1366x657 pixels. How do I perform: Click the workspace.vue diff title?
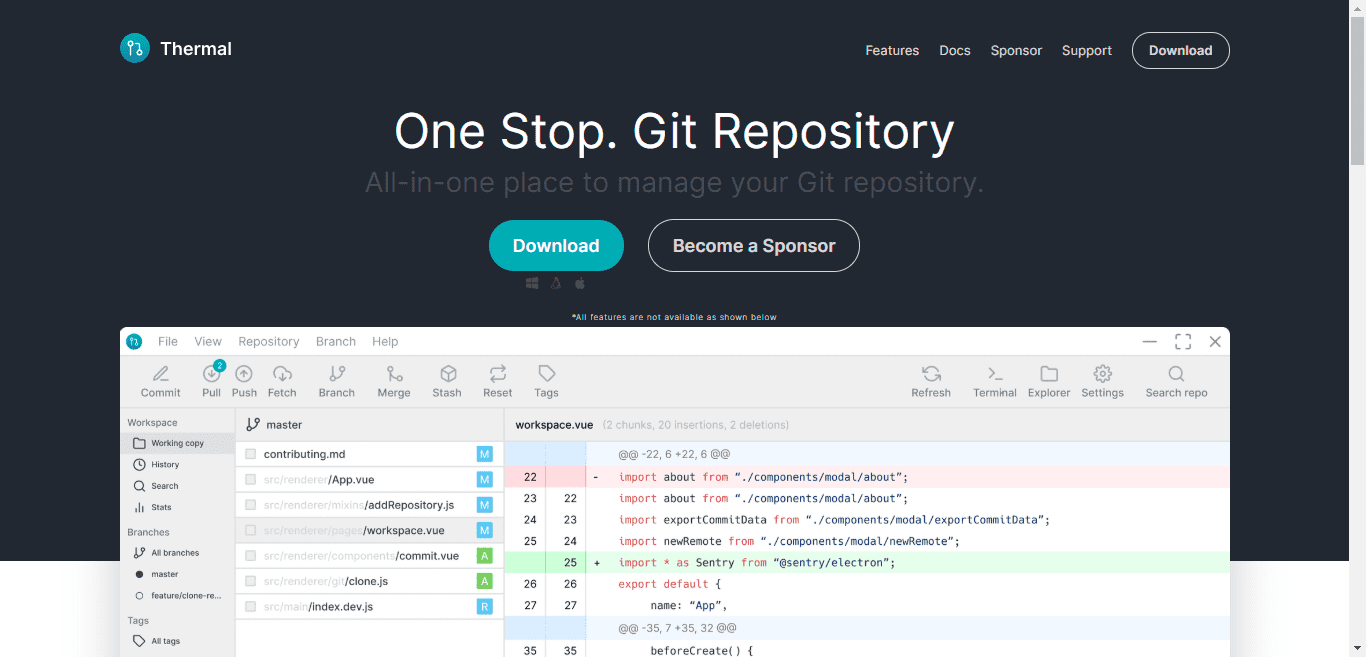555,424
